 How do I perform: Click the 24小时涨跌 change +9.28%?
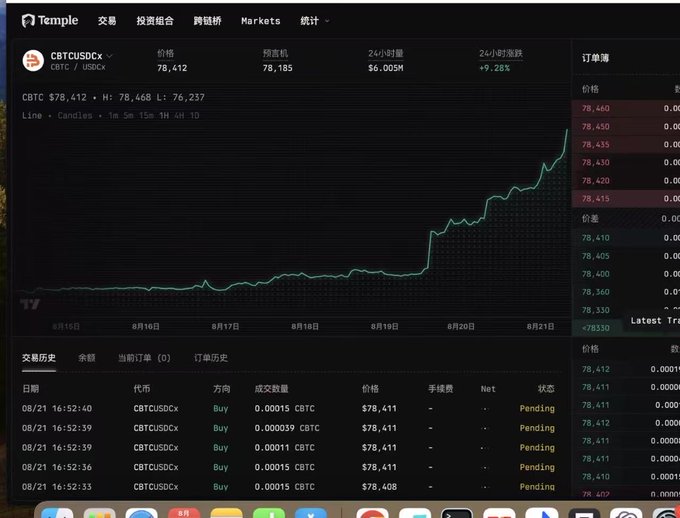494,68
